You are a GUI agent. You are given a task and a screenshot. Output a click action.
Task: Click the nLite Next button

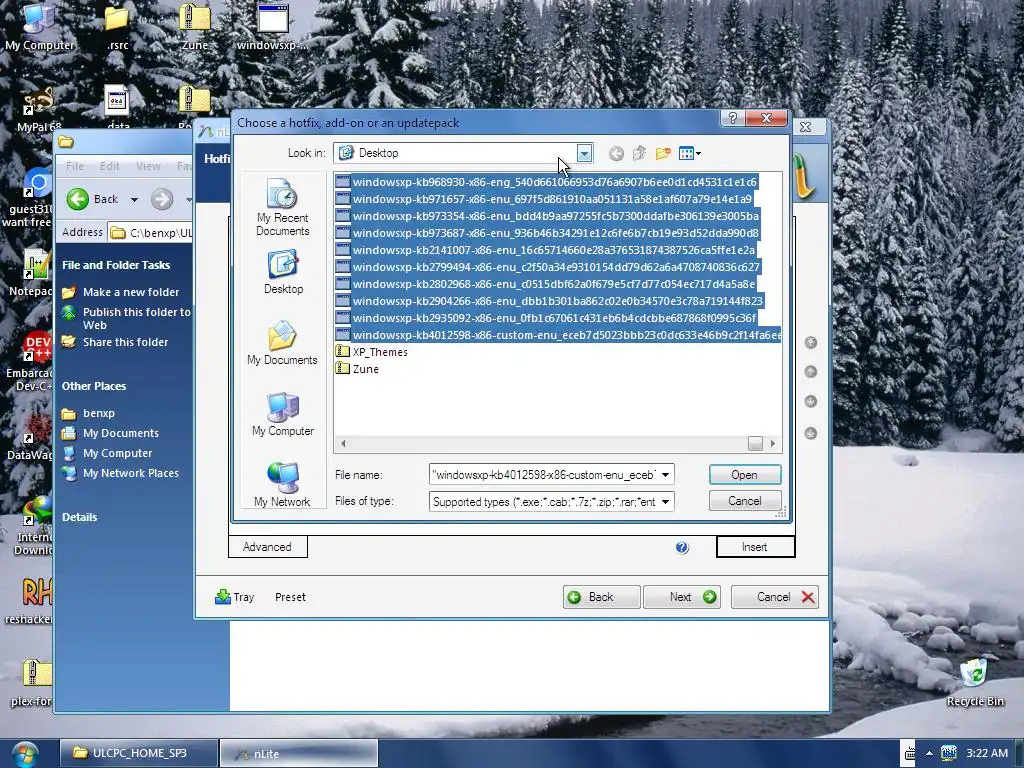pyautogui.click(x=682, y=597)
